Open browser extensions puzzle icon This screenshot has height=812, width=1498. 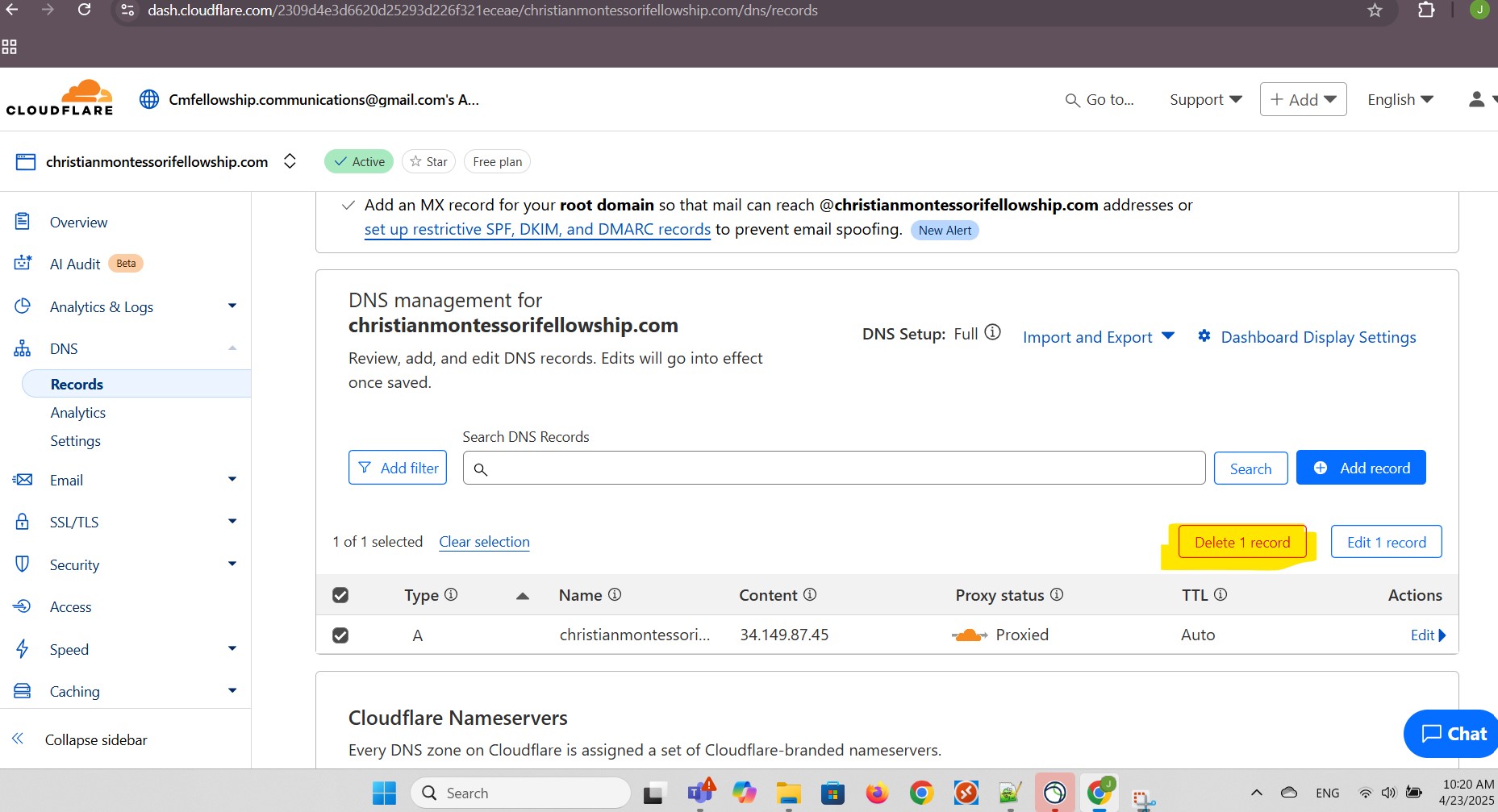[x=1426, y=10]
